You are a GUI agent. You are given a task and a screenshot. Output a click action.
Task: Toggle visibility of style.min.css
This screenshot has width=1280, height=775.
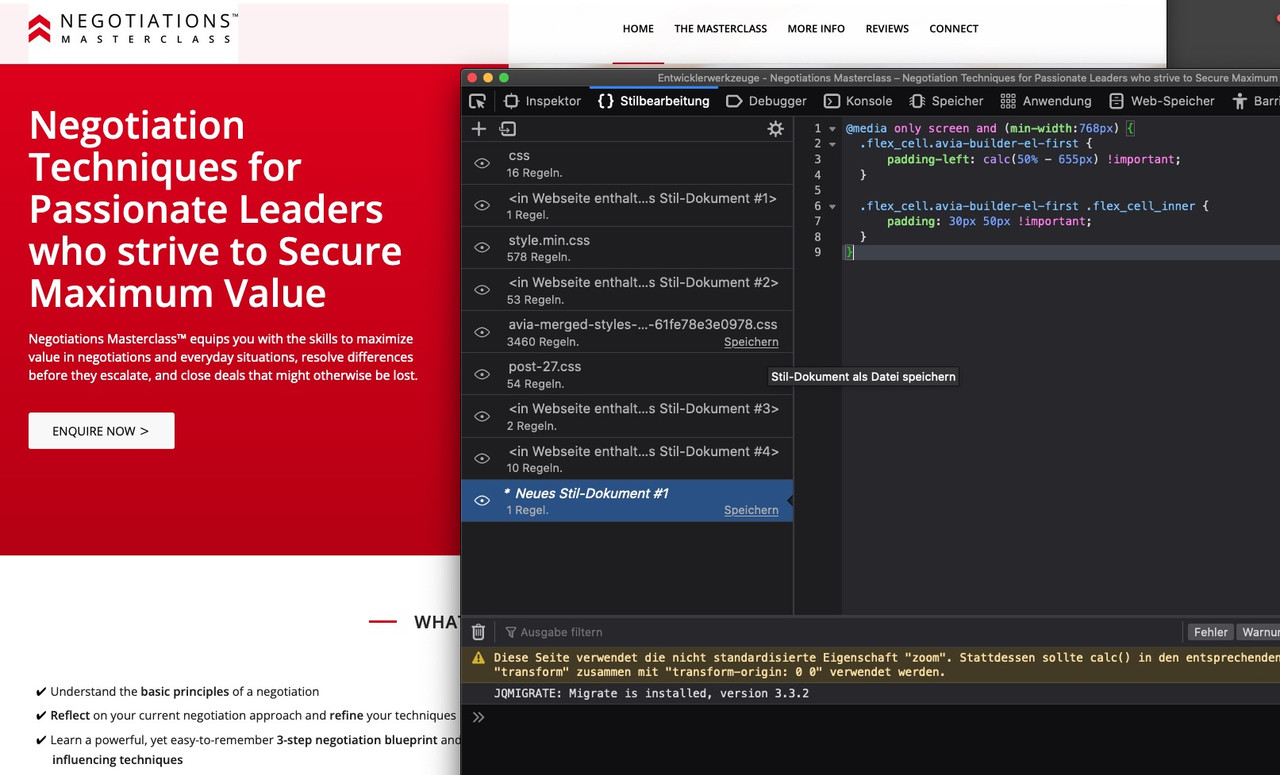click(x=482, y=247)
